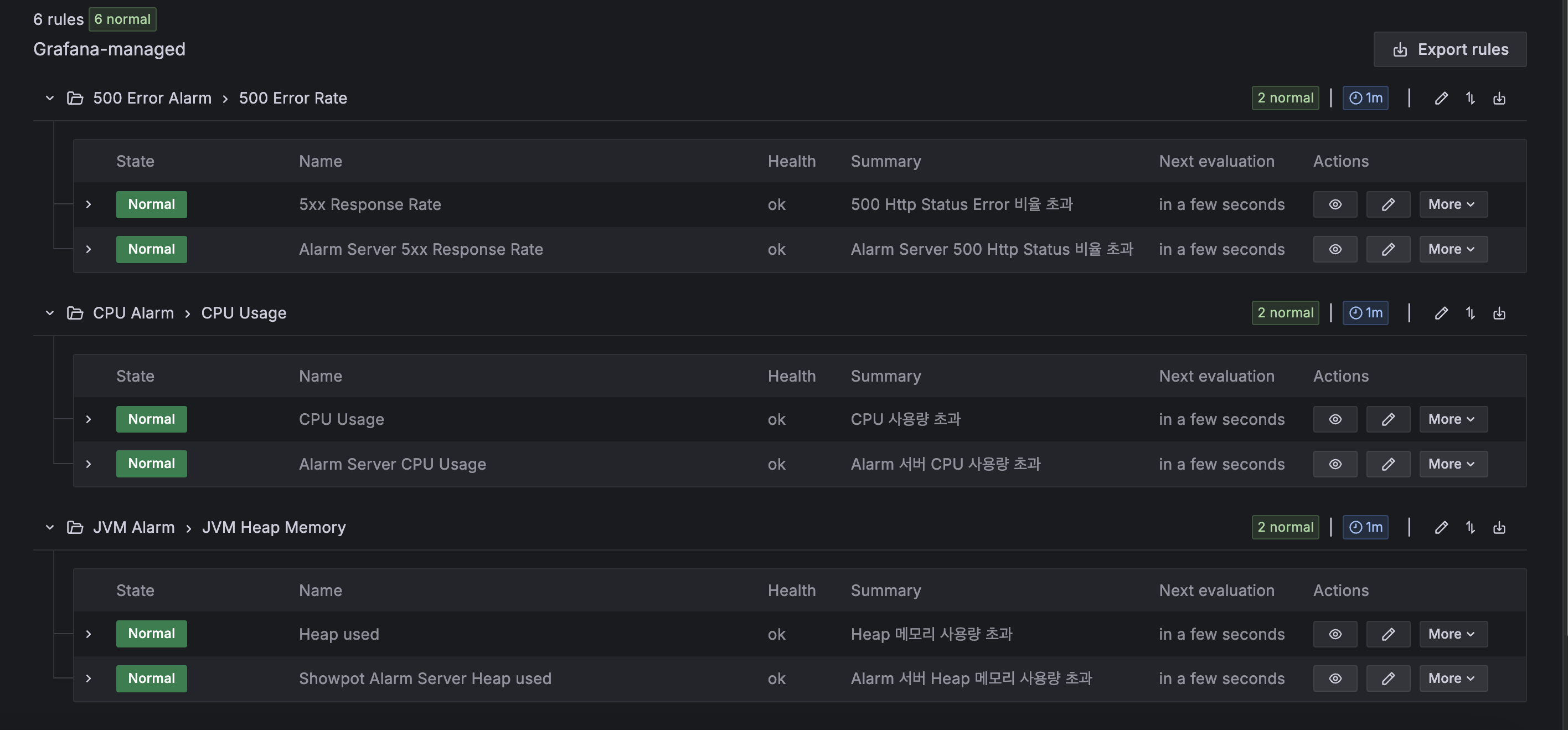Collapse the CPU Alarm group
This screenshot has height=730, width=1568.
pos(50,313)
